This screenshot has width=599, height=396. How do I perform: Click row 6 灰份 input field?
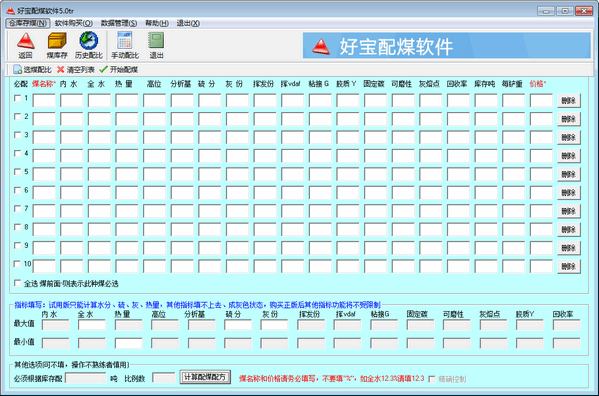(x=237, y=193)
